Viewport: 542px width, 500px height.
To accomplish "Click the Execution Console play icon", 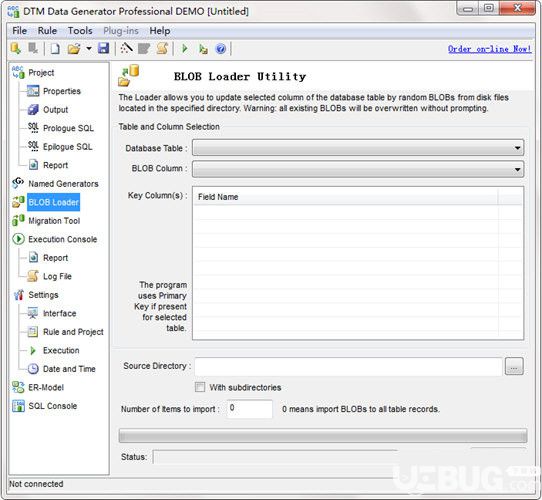I will (18, 239).
